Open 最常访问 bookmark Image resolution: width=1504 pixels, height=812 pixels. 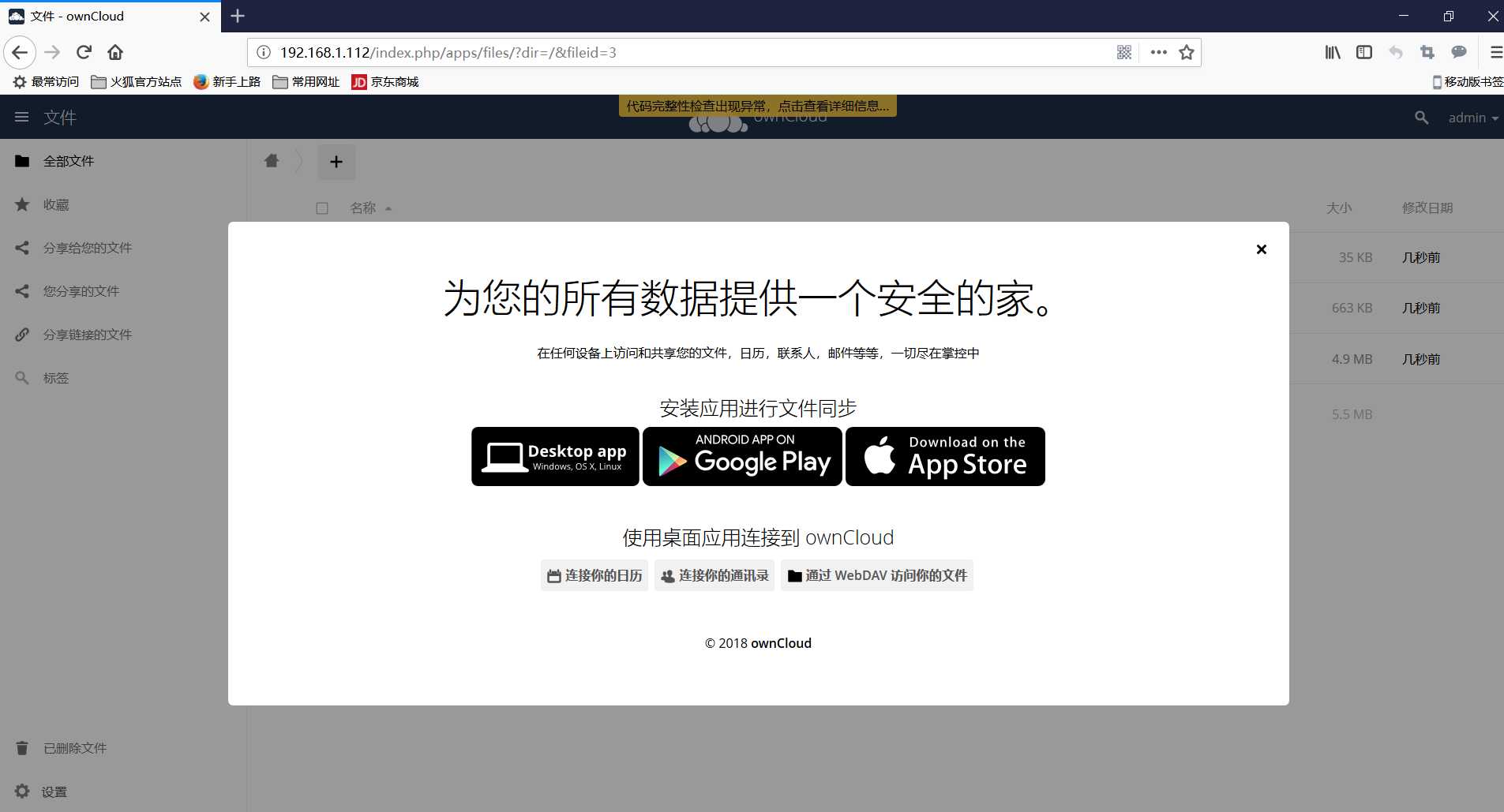pos(46,82)
